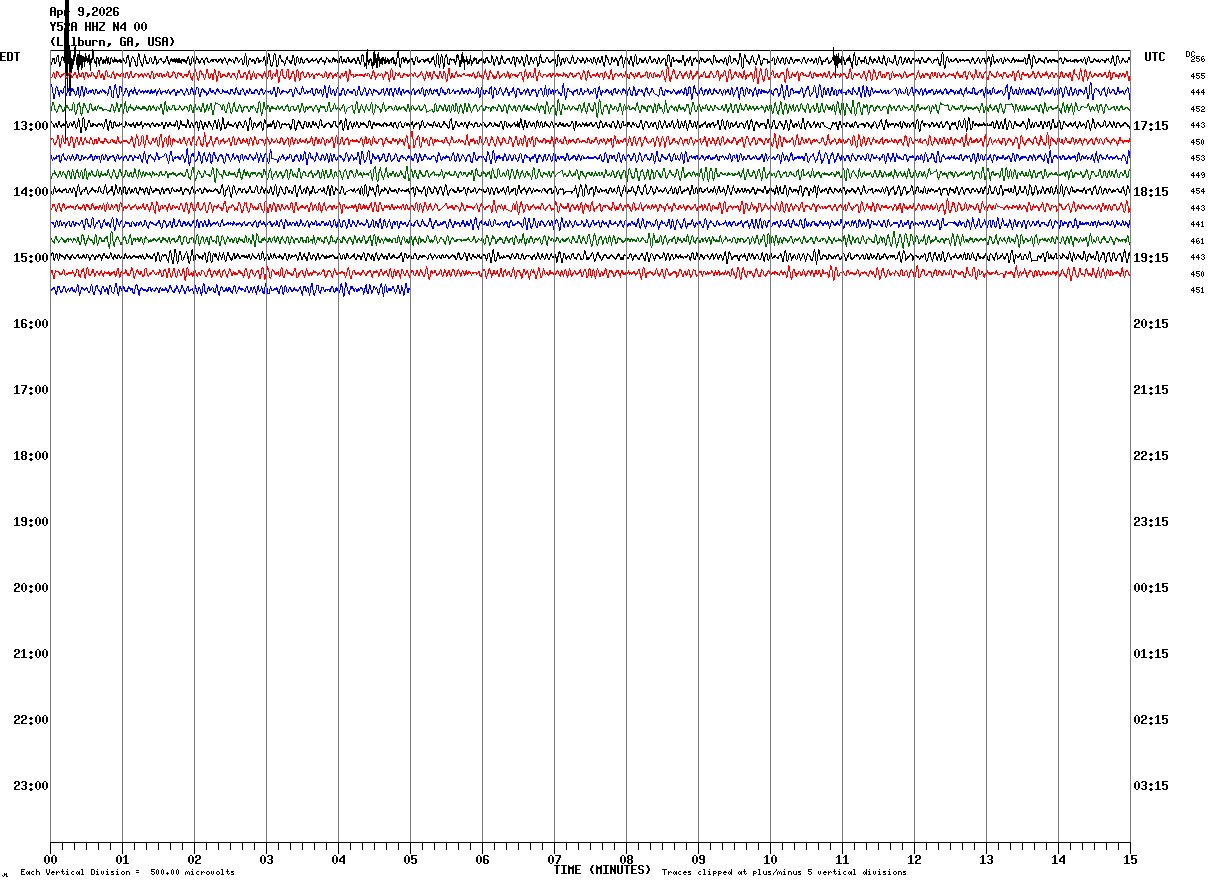
Task: Click minute label 15 on time axis
Action: click(x=1130, y=860)
